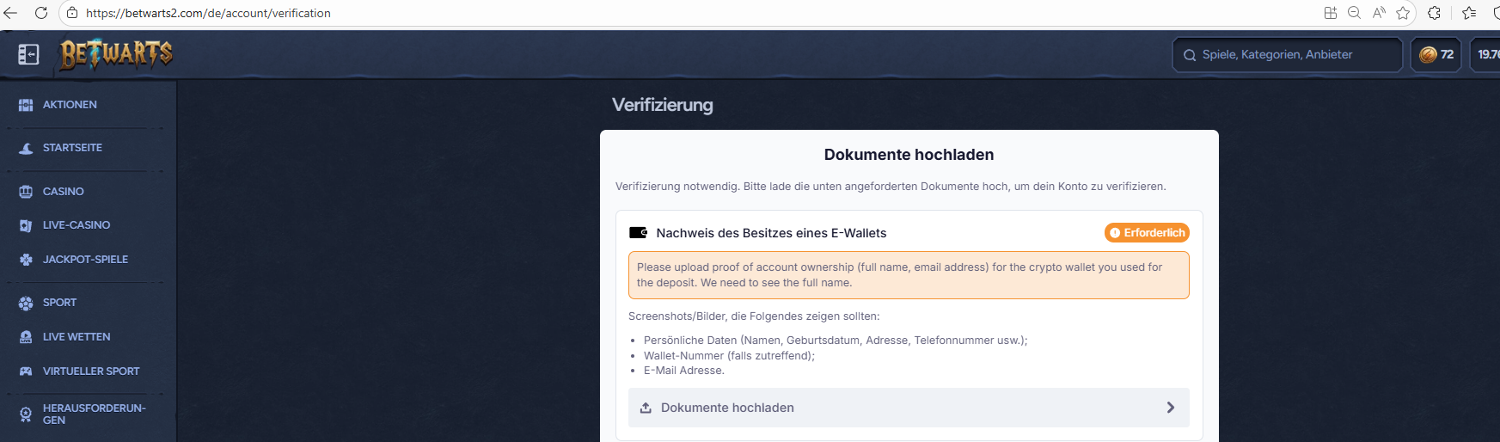Image resolution: width=1500 pixels, height=442 pixels.
Task: Click the orange Erforderlich badge
Action: pyautogui.click(x=1147, y=233)
